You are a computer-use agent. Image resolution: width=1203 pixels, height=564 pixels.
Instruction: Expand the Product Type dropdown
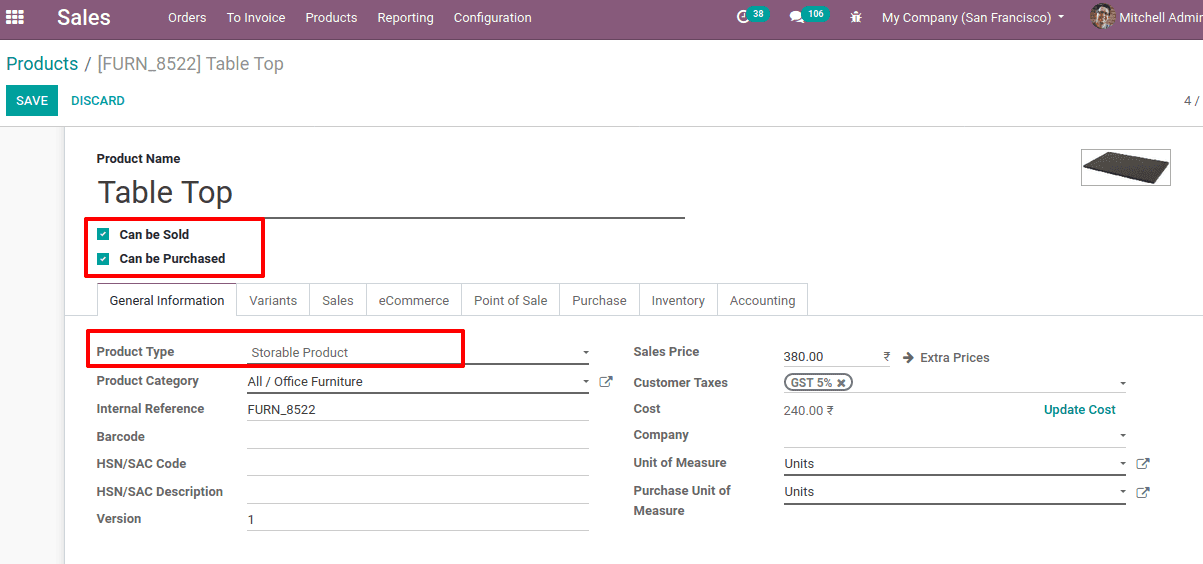(586, 353)
